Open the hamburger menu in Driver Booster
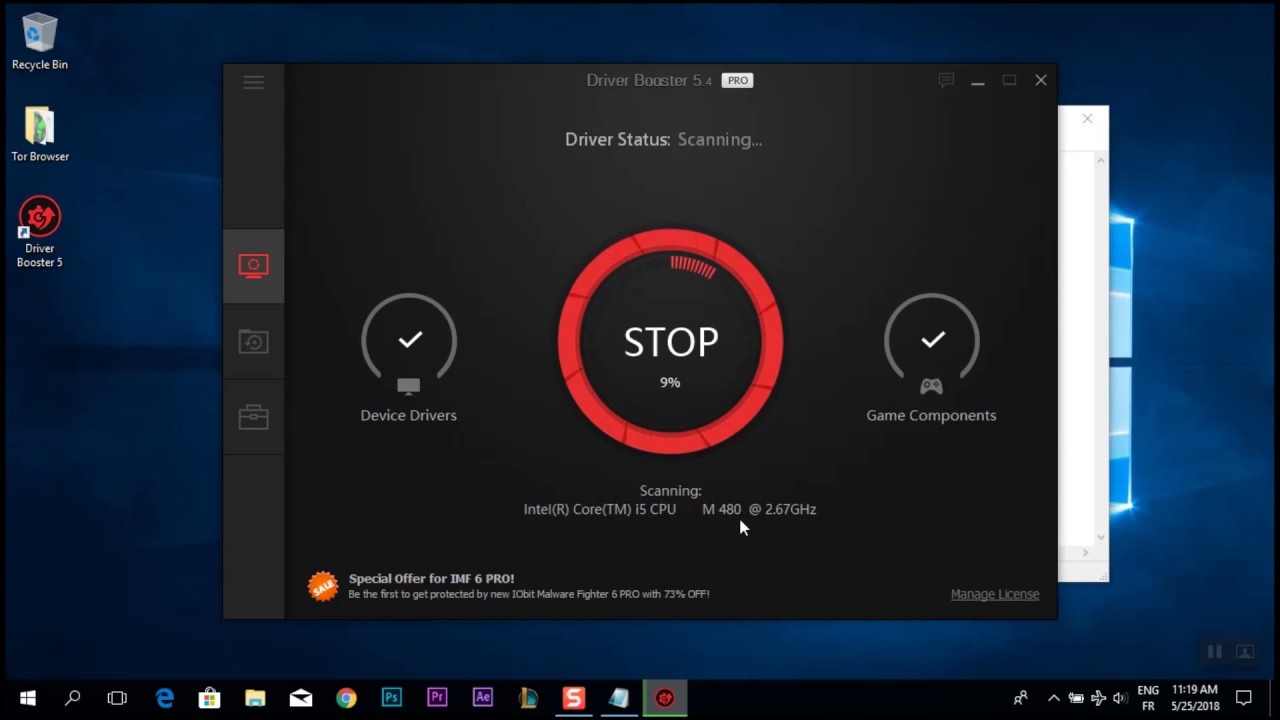Image resolution: width=1280 pixels, height=720 pixels. click(x=253, y=82)
